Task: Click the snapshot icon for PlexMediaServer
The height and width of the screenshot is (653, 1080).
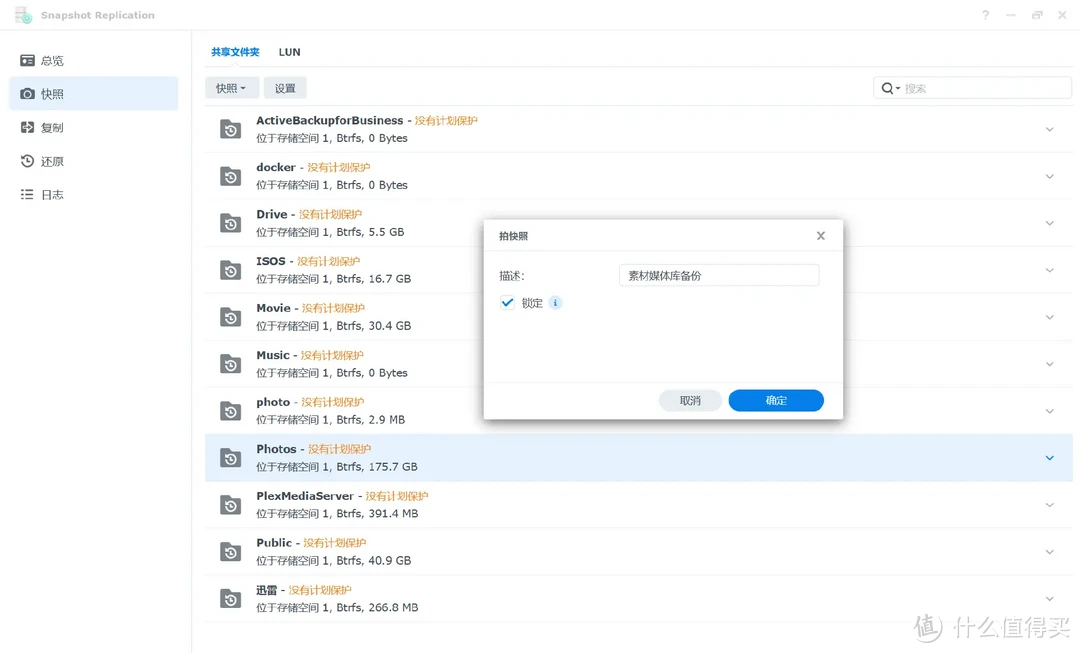Action: click(229, 504)
